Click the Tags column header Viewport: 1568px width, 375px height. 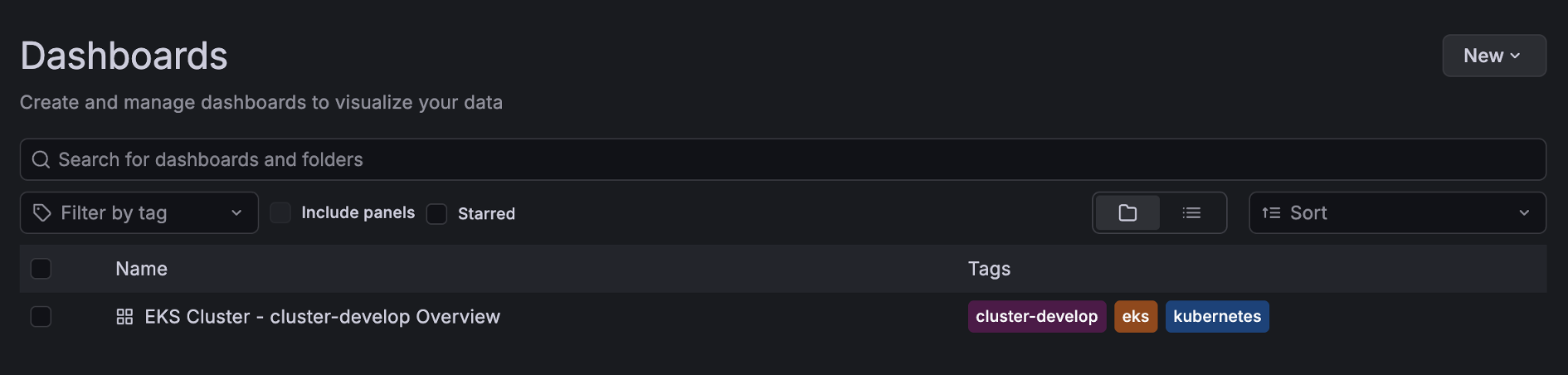(x=989, y=269)
